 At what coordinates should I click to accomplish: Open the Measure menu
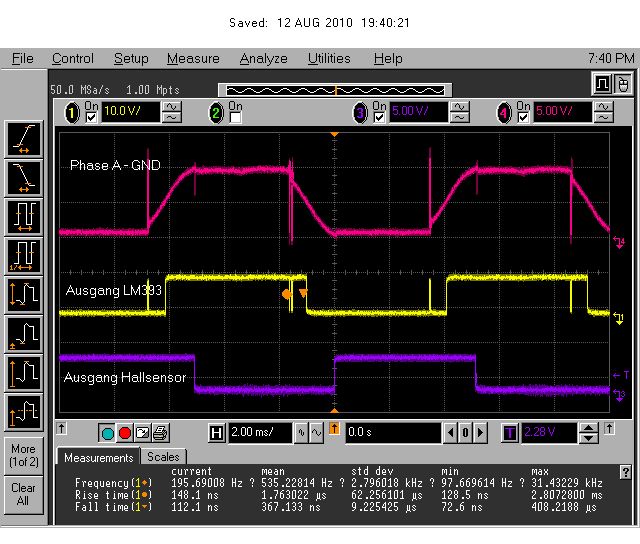193,59
